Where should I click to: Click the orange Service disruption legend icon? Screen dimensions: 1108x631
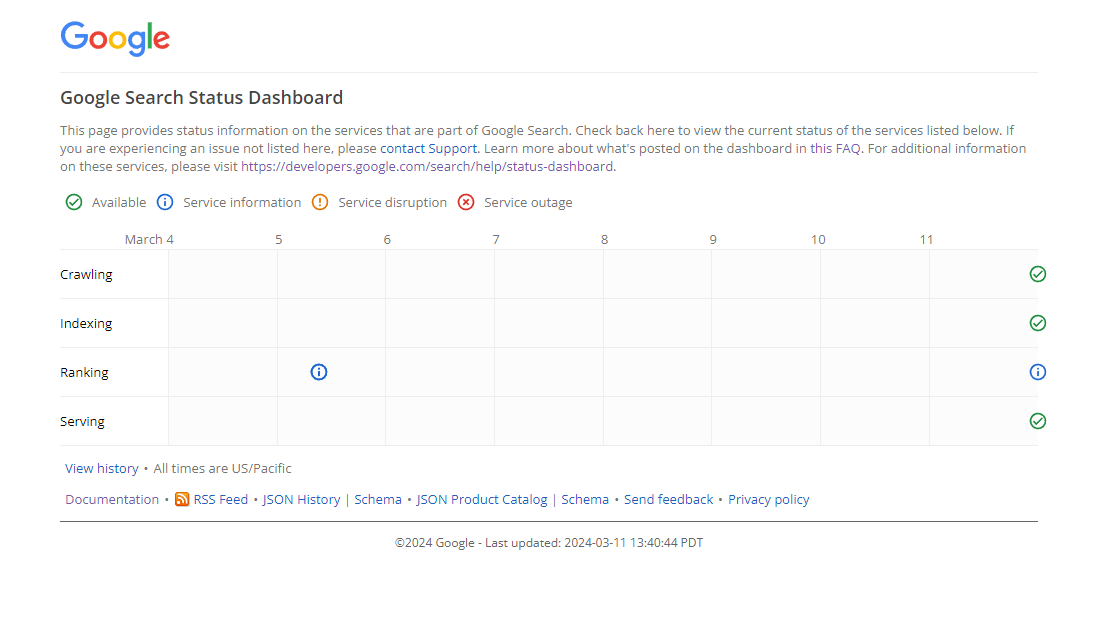pos(320,202)
